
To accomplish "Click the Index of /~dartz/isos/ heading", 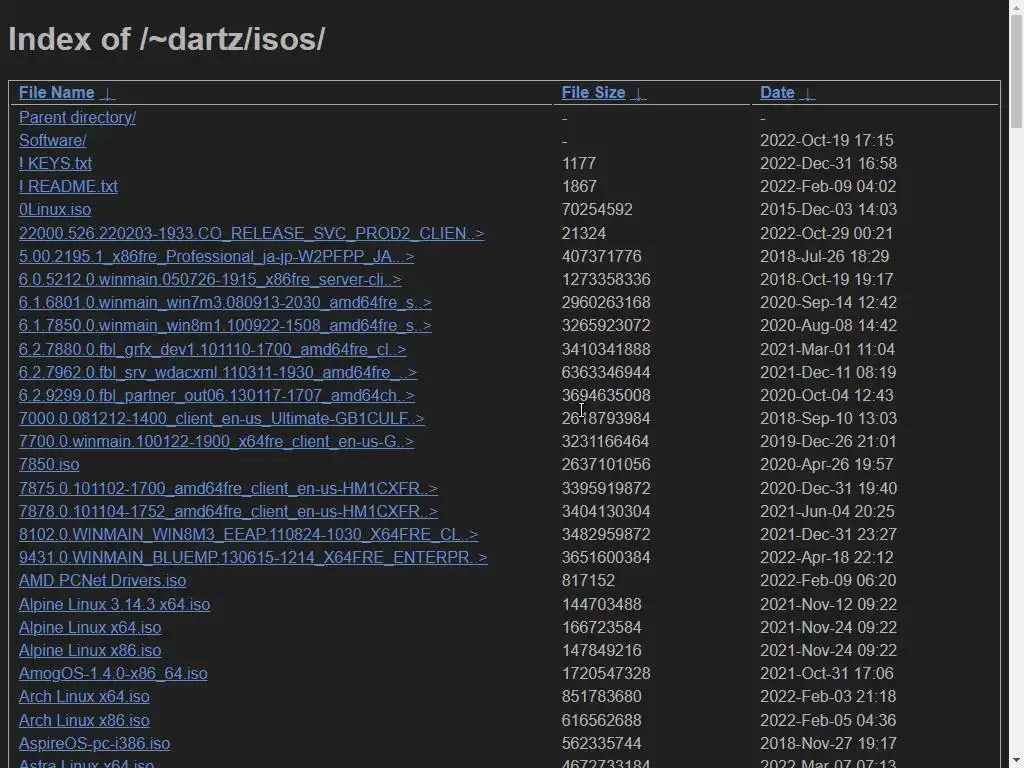I will tap(167, 39).
